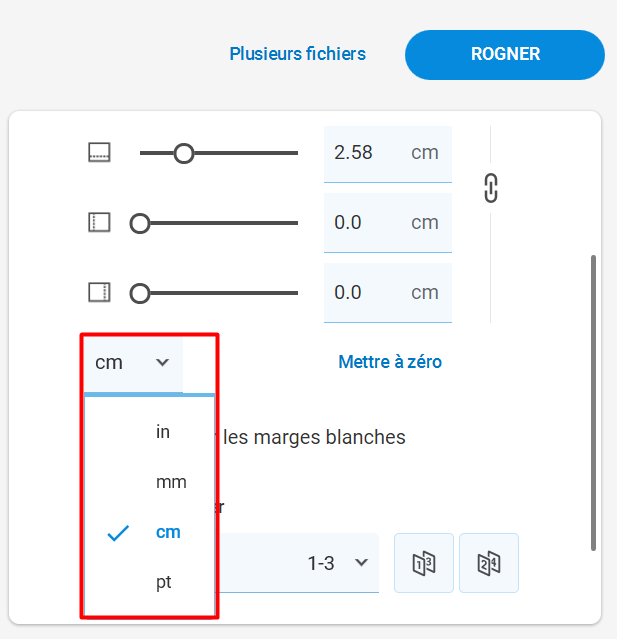The height and width of the screenshot is (639, 617).
Task: Open the cm unit dropdown
Action: tap(133, 363)
